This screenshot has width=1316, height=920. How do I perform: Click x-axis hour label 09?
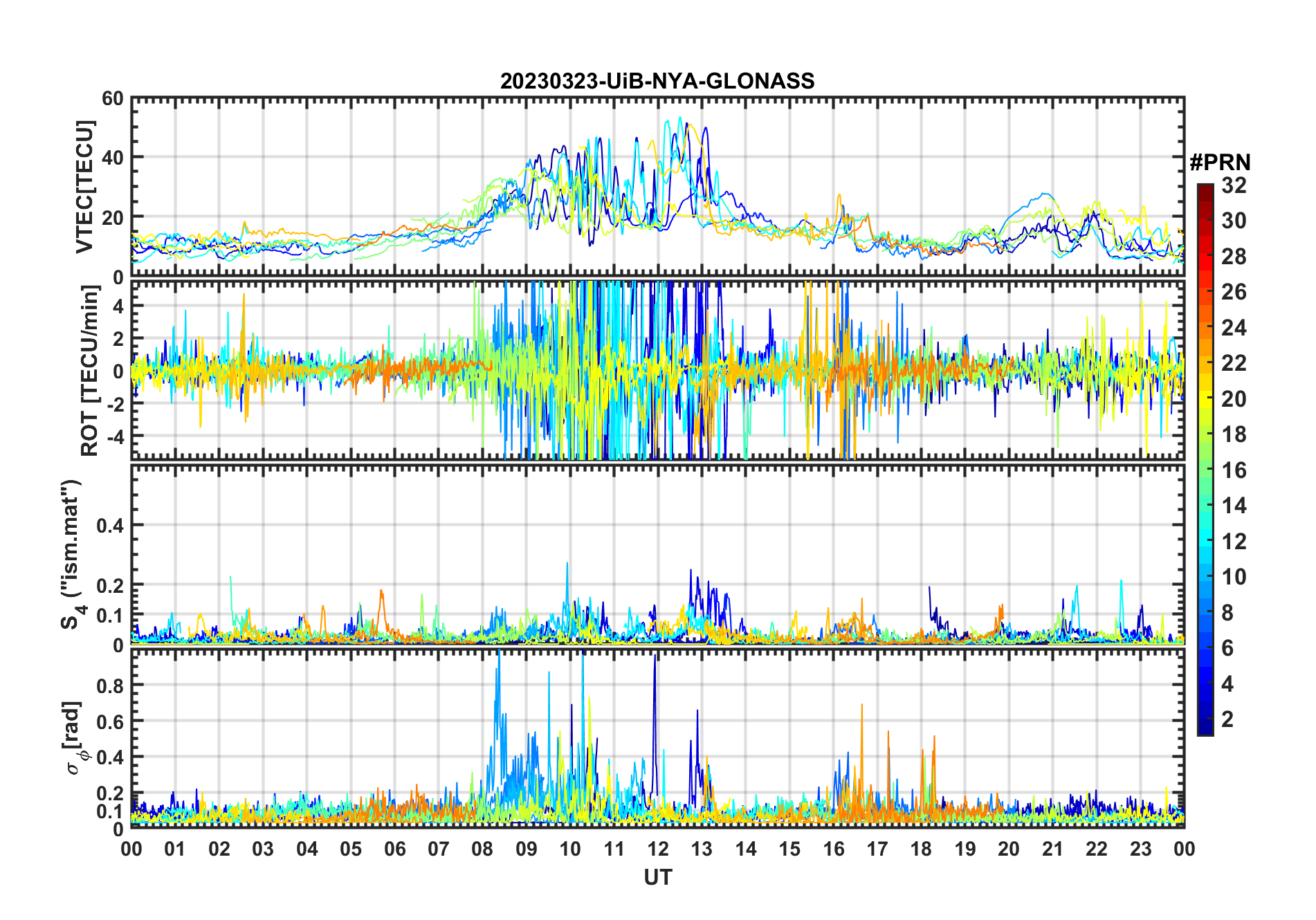[527, 849]
